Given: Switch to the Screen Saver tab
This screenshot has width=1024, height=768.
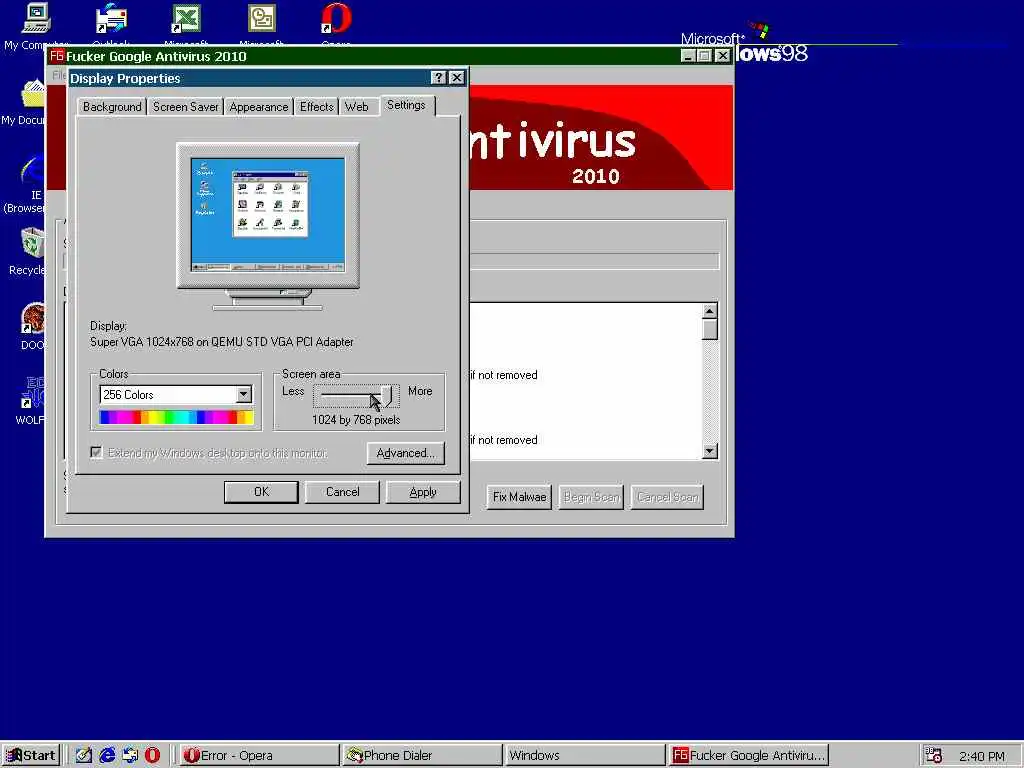Looking at the screenshot, I should (185, 107).
